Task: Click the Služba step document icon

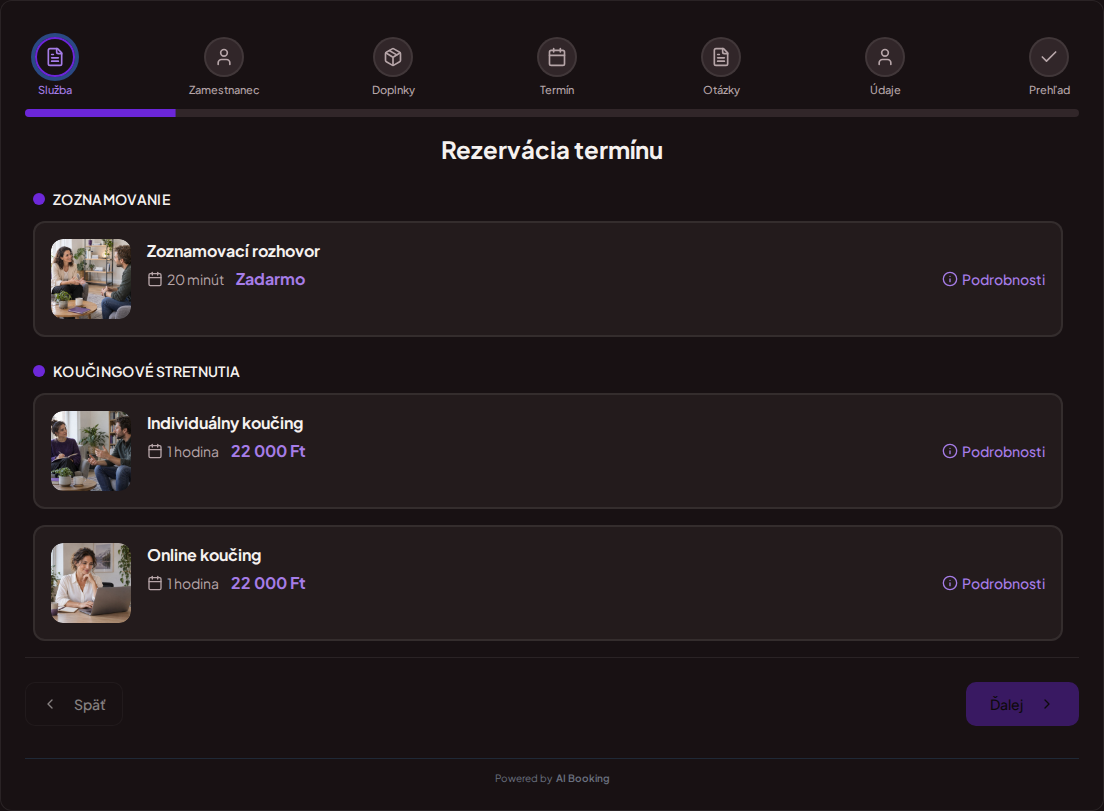Action: click(x=55, y=57)
